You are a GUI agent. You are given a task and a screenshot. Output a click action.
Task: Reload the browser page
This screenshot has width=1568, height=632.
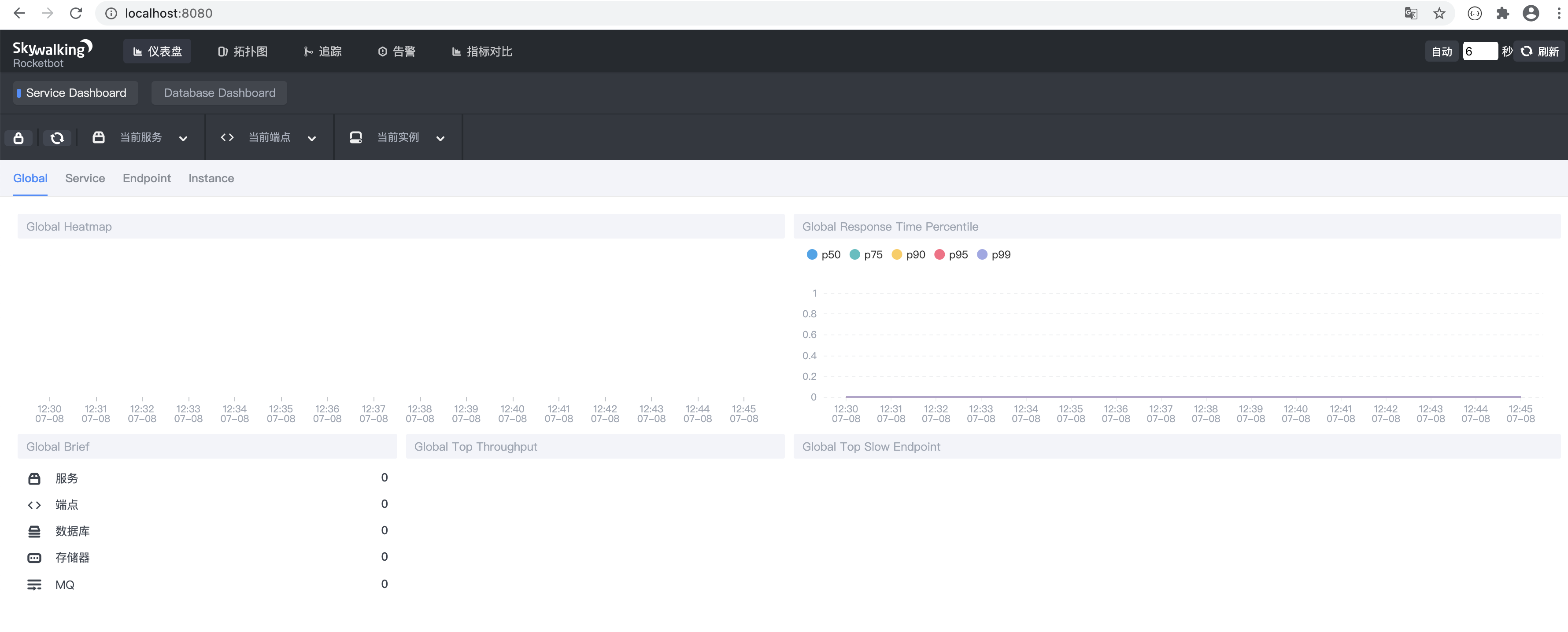pyautogui.click(x=76, y=13)
